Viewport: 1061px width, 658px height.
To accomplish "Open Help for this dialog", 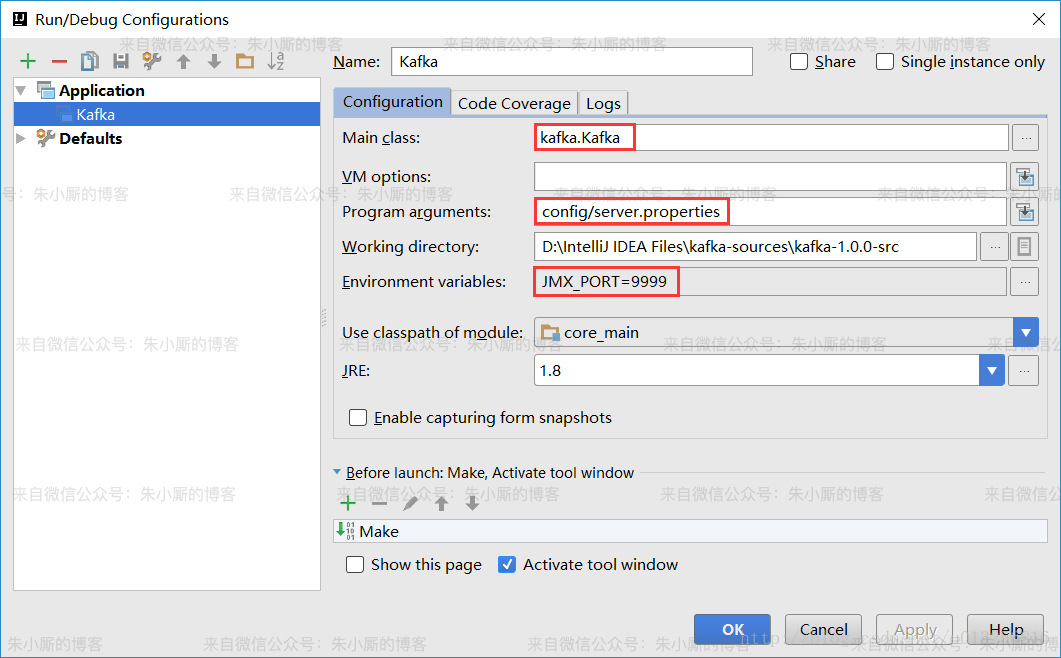I will (1006, 630).
